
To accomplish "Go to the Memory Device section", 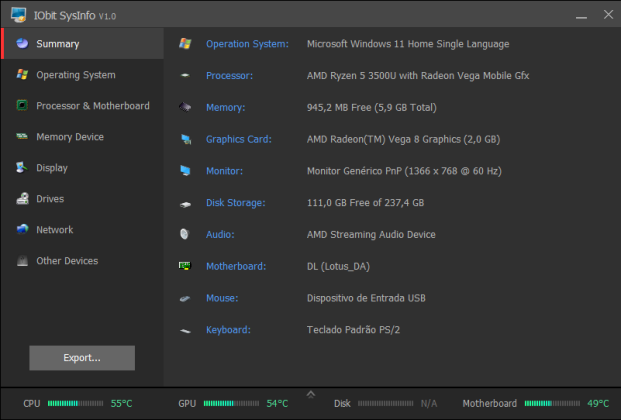I will [x=82, y=137].
